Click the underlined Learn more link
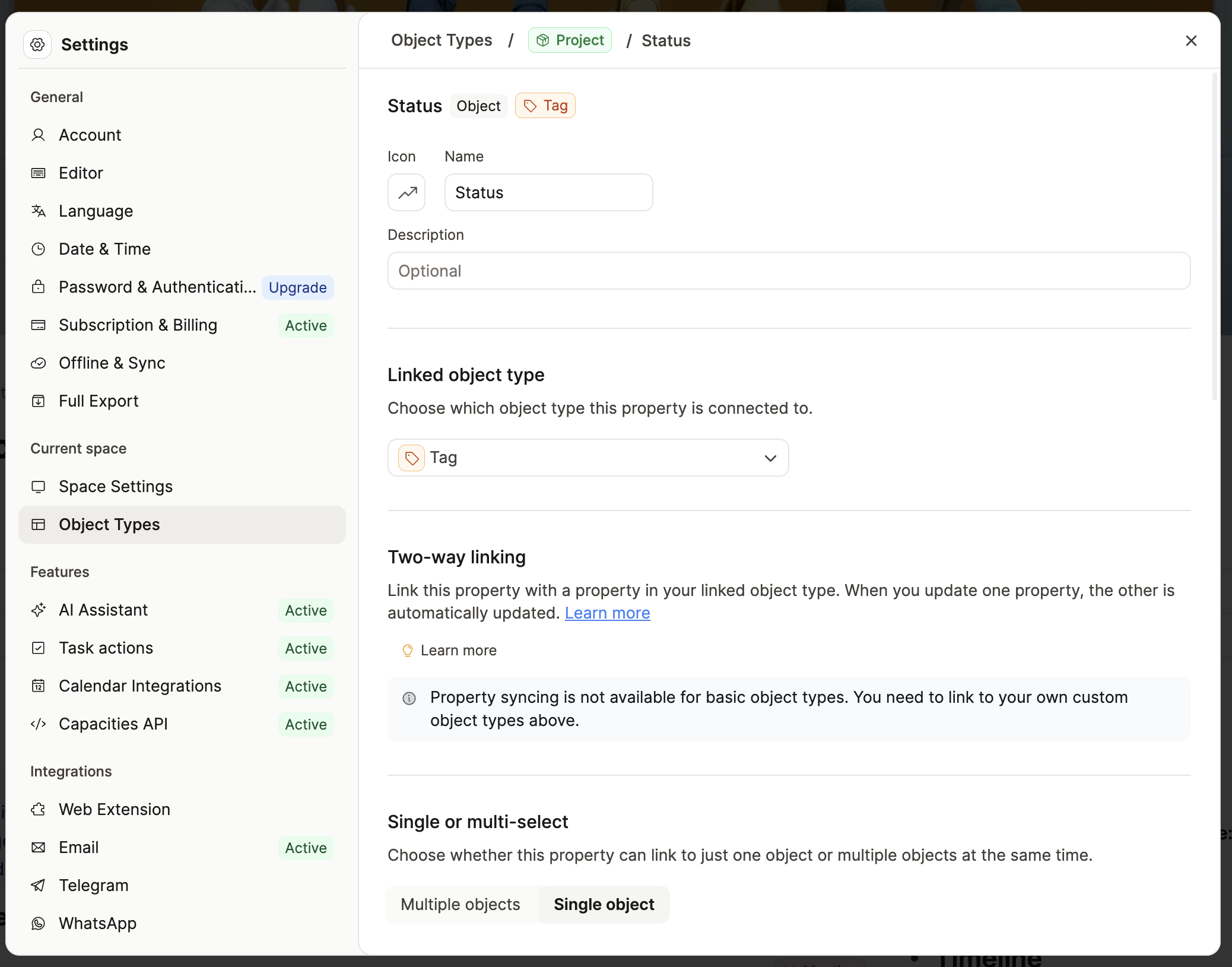Image resolution: width=1232 pixels, height=967 pixels. coord(607,613)
